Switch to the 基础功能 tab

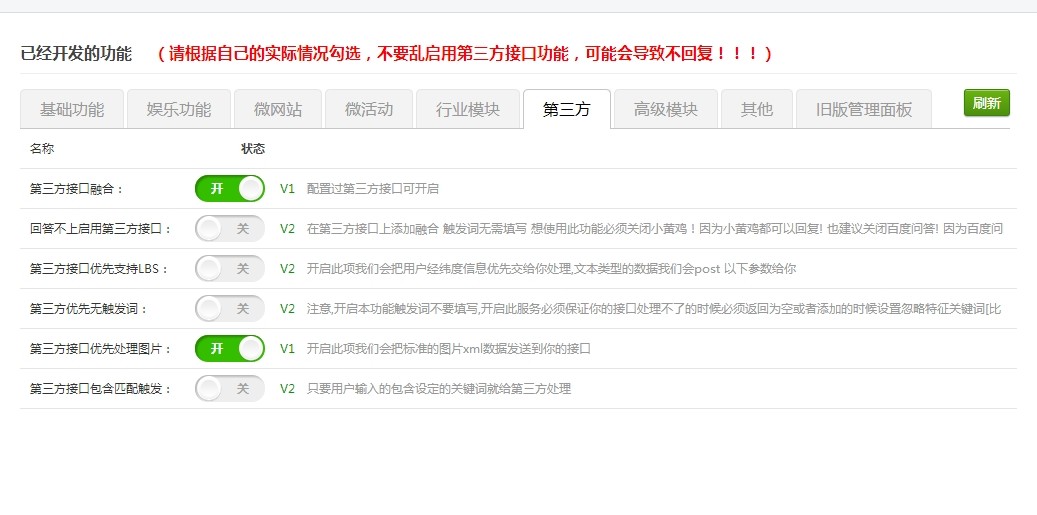pyautogui.click(x=72, y=109)
